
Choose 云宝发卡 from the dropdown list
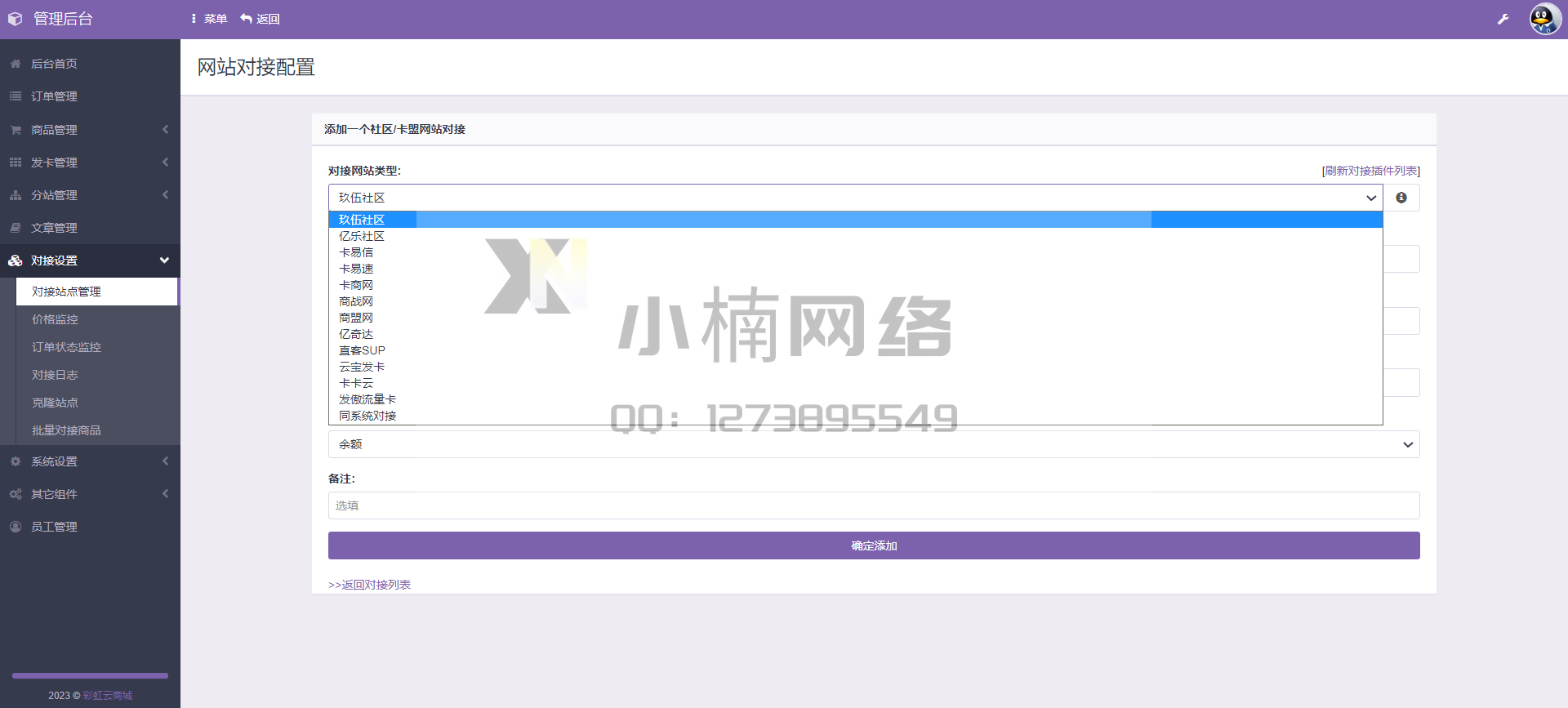click(855, 367)
